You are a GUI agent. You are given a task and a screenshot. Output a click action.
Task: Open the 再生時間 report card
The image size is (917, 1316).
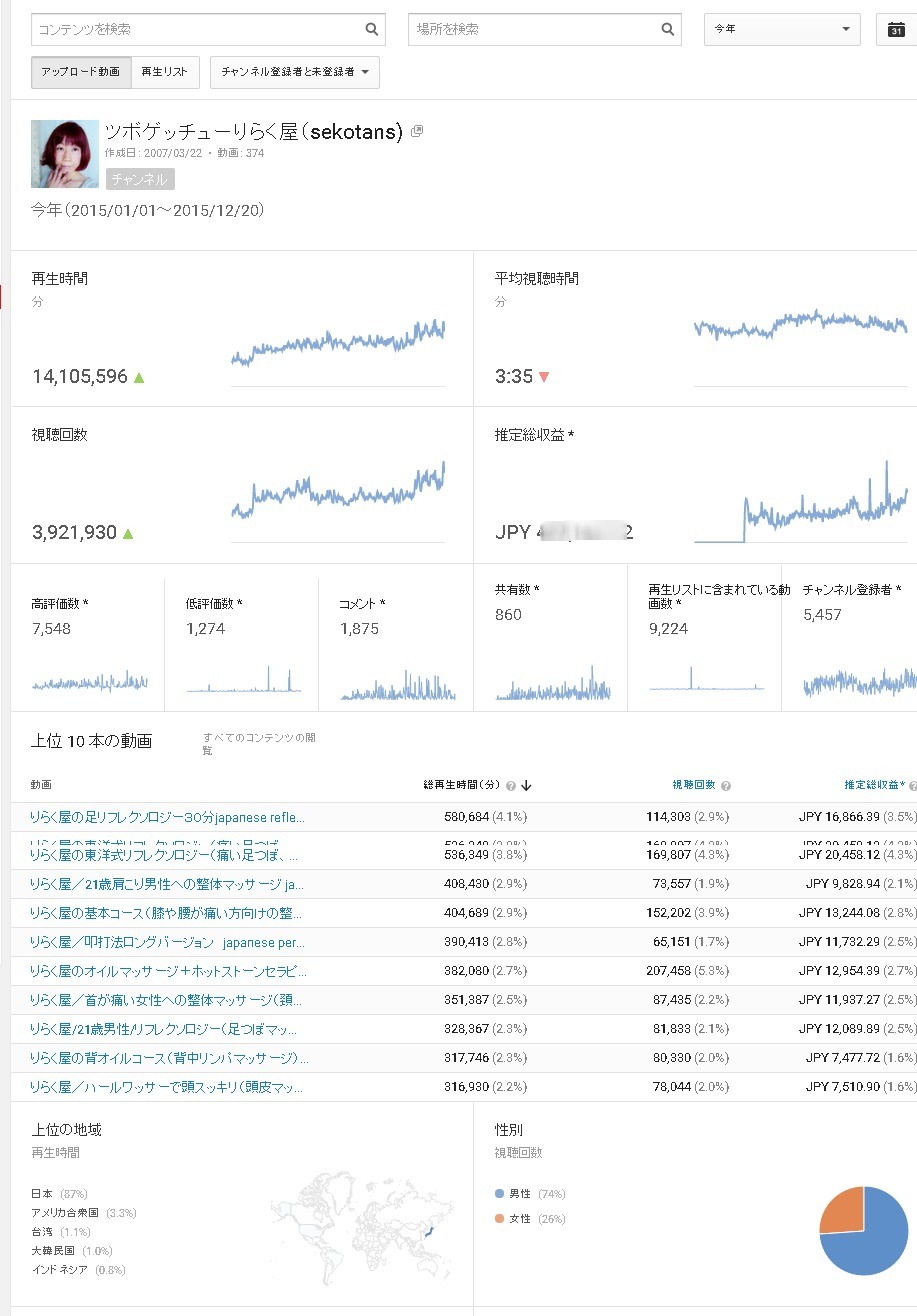(x=242, y=329)
